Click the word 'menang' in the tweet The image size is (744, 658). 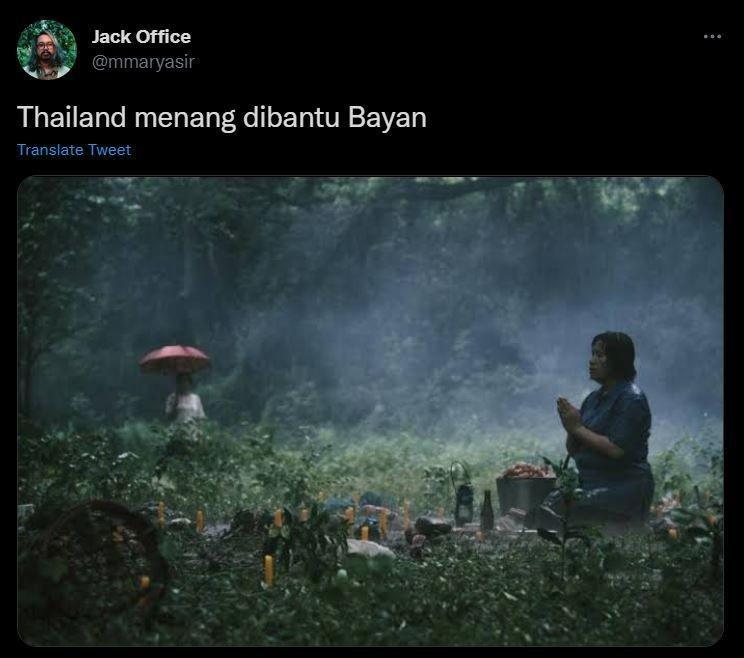[x=185, y=119]
